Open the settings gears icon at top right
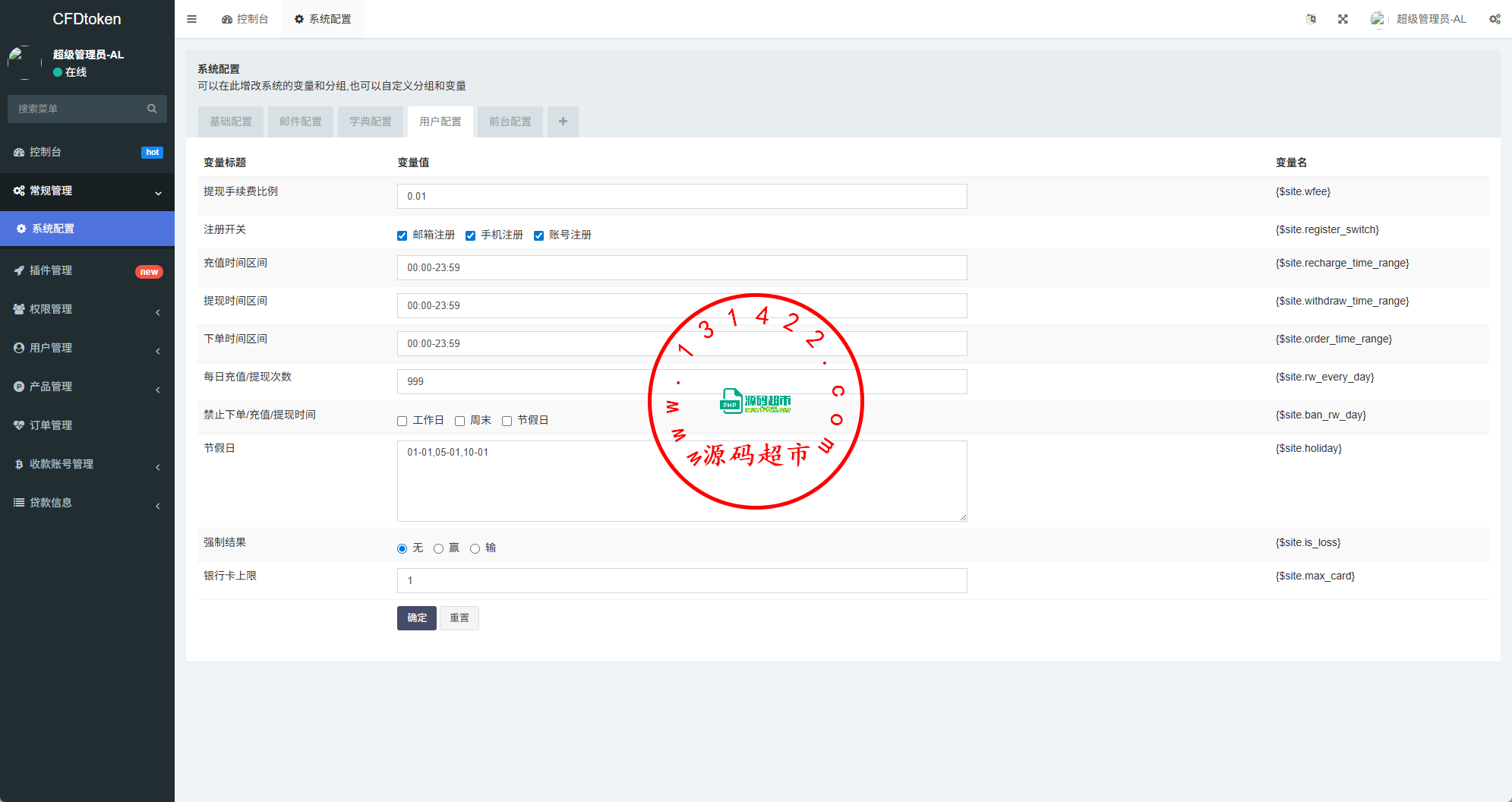Image resolution: width=1512 pixels, height=802 pixels. click(1494, 19)
